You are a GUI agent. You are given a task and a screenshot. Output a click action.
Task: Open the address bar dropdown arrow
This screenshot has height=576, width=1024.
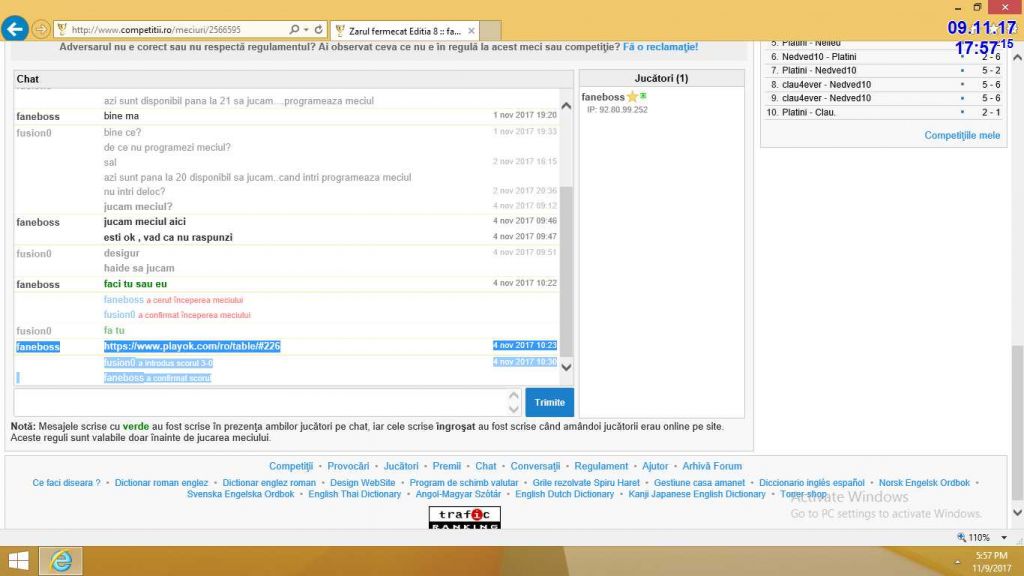[x=305, y=30]
